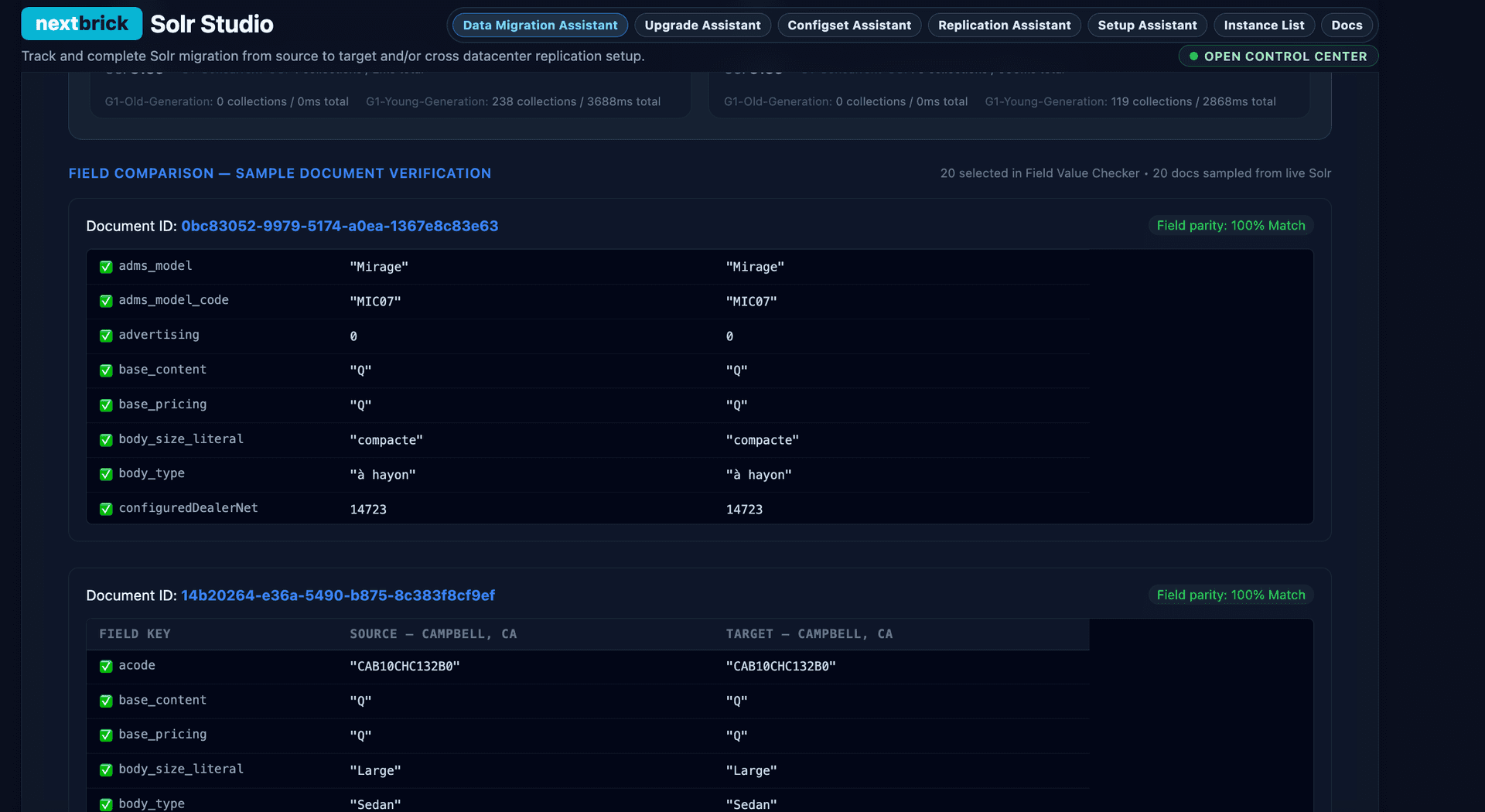Click the green check icon for configuredDealerNet
The width and height of the screenshot is (1485, 812).
pos(106,509)
